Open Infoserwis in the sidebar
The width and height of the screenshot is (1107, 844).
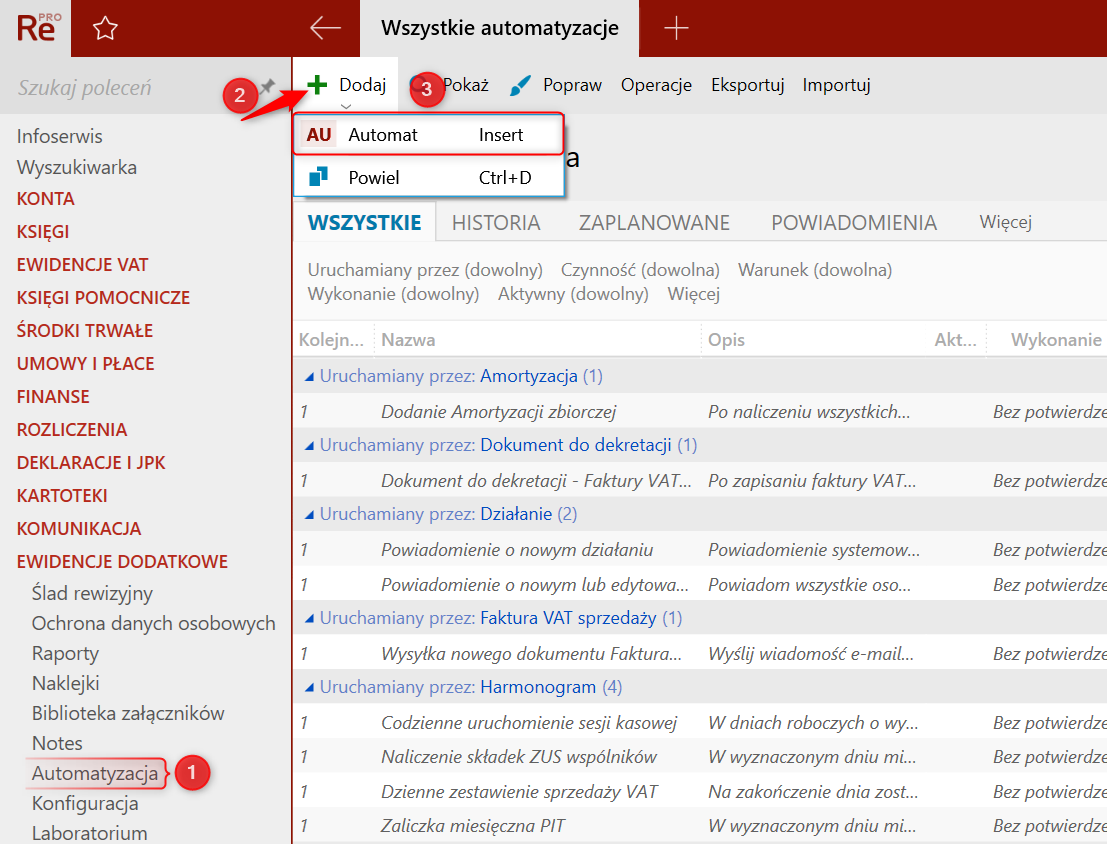(x=59, y=136)
